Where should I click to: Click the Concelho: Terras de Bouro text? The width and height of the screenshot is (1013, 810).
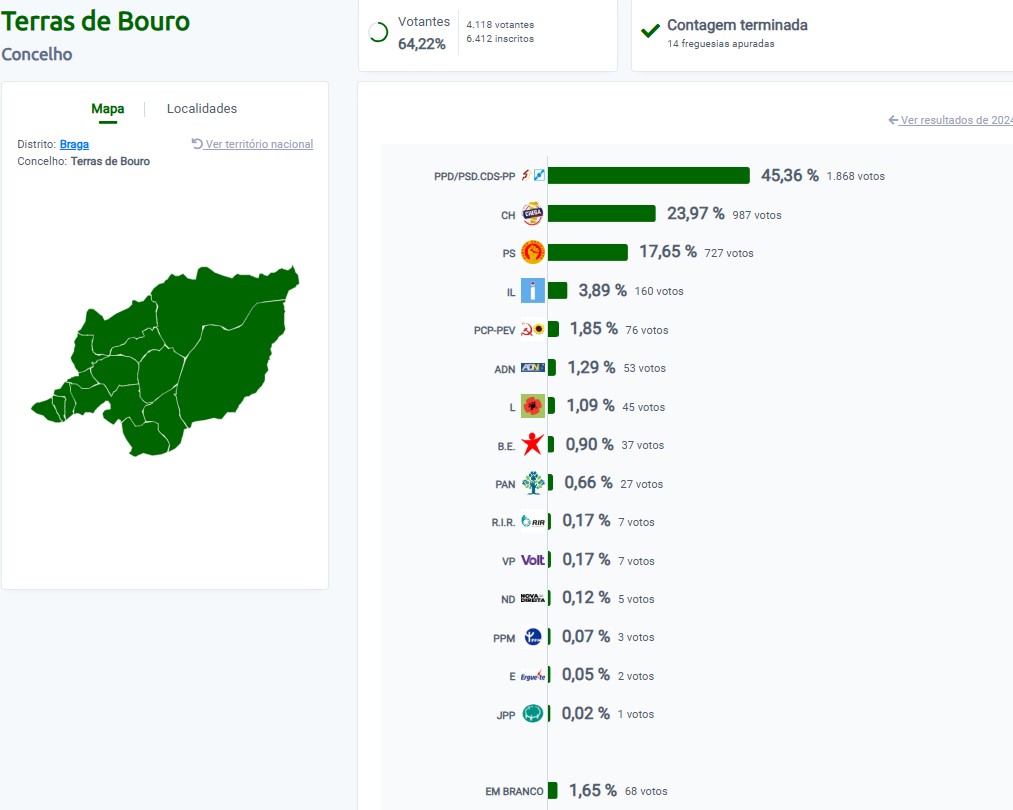point(83,161)
